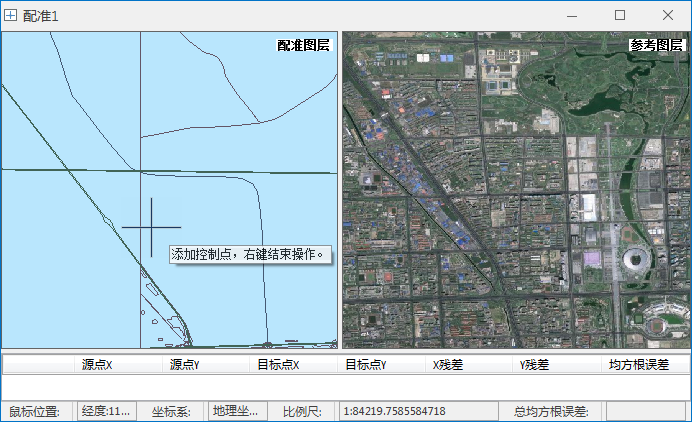Minimize the 配准1 window
This screenshot has width=692, height=422.
[x=573, y=15]
